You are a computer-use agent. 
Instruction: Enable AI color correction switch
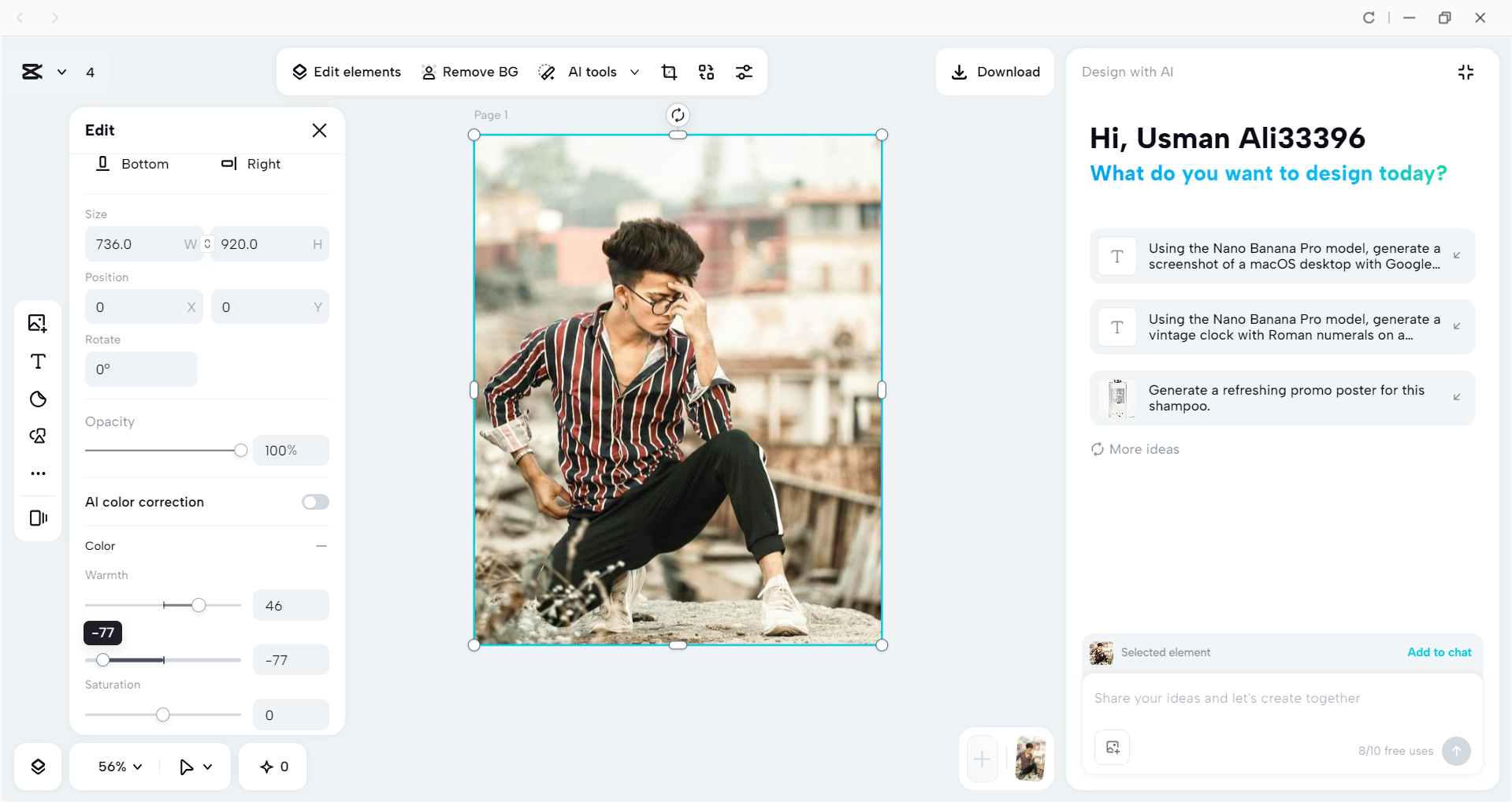315,502
